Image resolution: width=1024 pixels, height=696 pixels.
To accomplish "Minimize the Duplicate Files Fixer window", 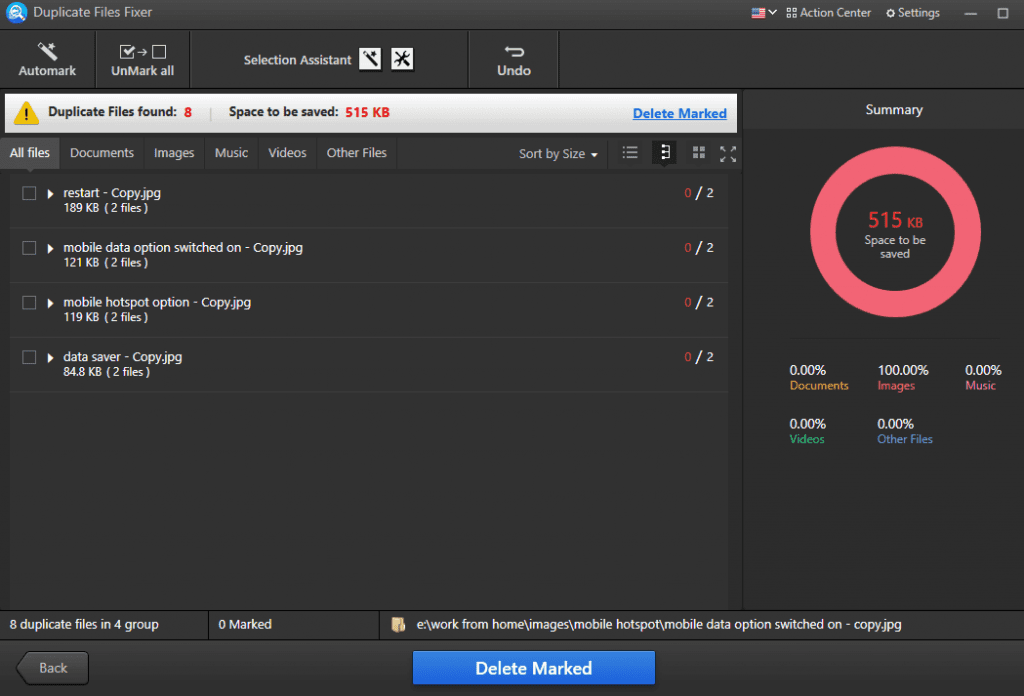I will pyautogui.click(x=970, y=13).
